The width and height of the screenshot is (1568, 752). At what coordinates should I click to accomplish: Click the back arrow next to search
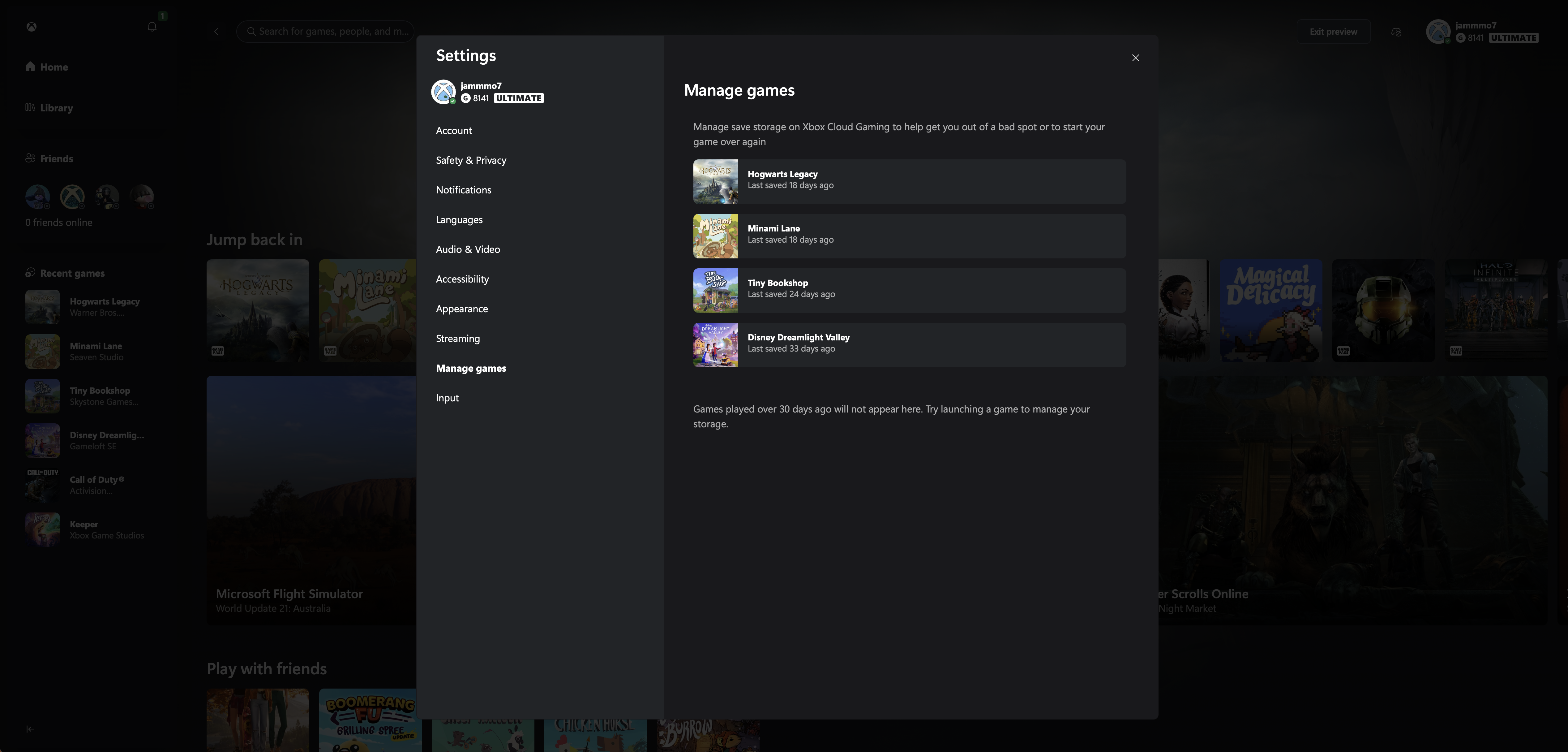(x=216, y=31)
